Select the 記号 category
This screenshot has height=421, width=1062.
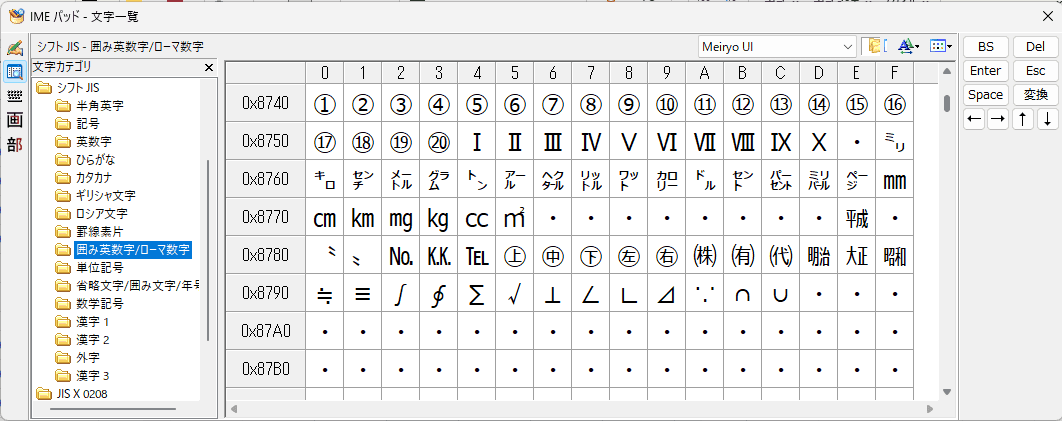tap(77, 124)
